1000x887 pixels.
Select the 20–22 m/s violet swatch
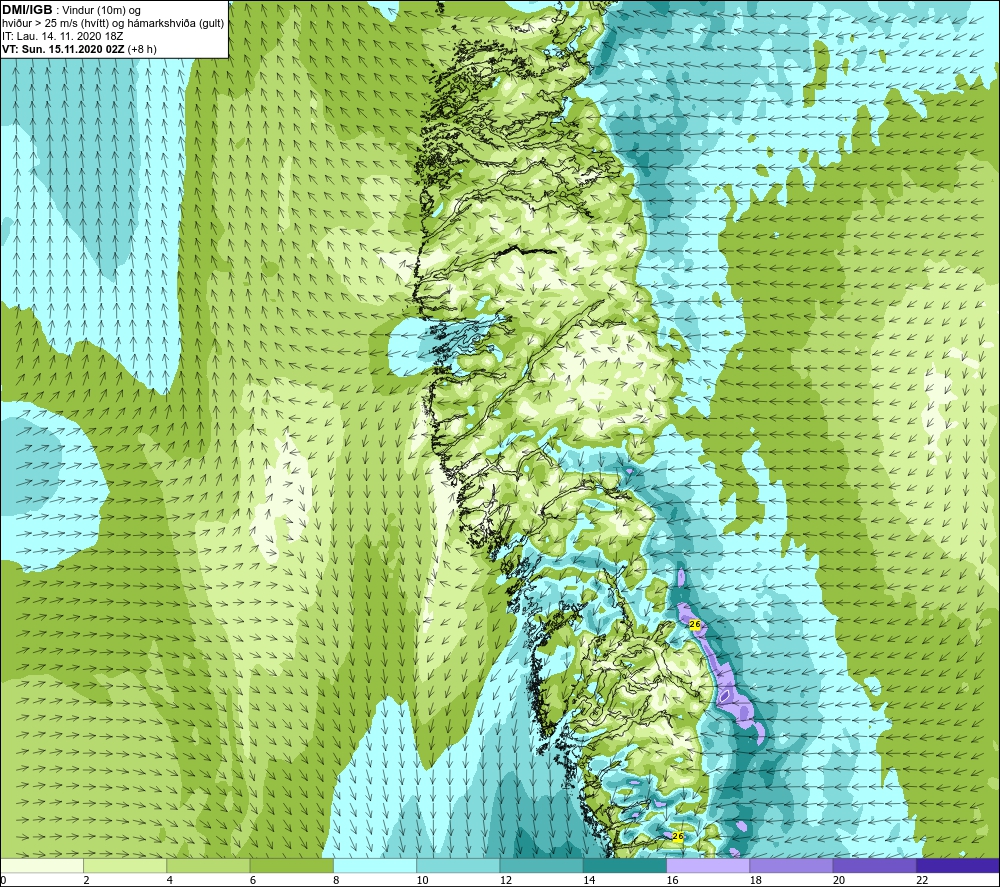click(x=874, y=866)
